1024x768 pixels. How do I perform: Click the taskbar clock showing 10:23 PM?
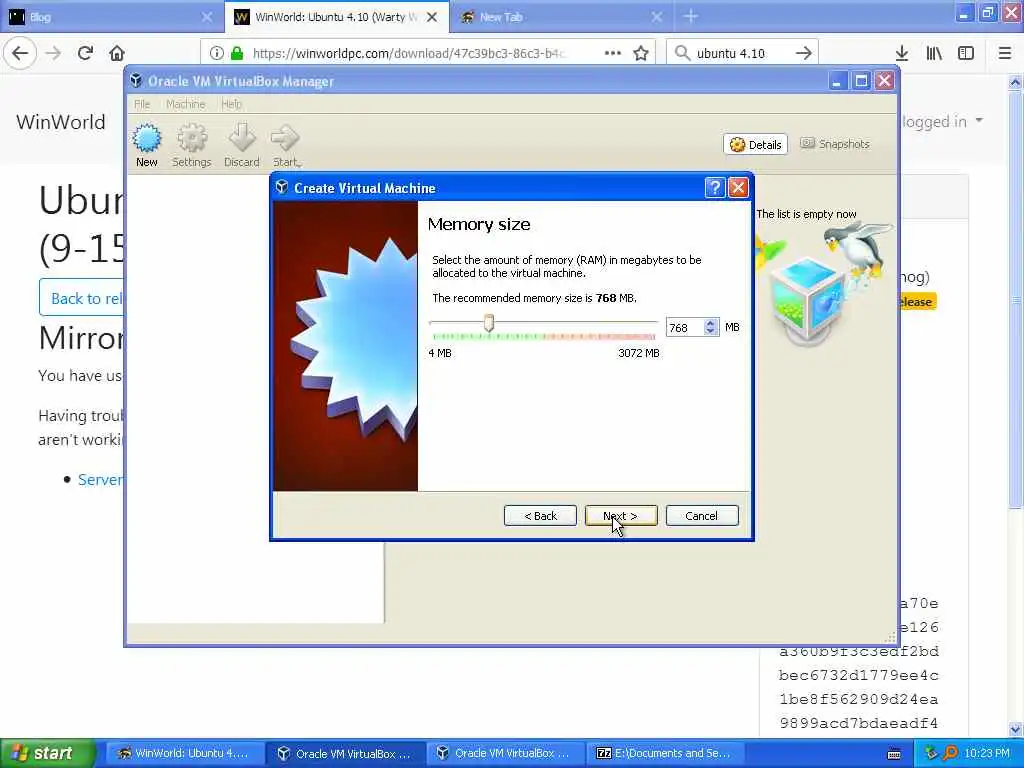987,753
